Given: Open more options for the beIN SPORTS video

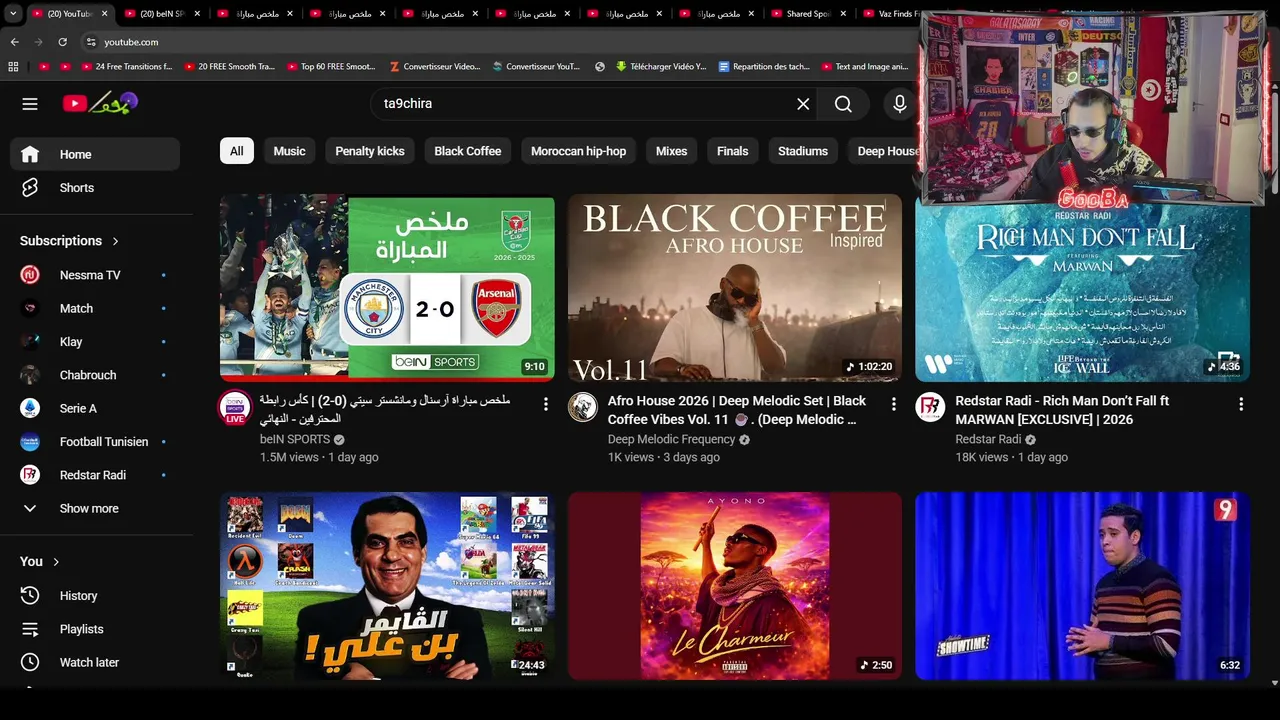Looking at the screenshot, I should coord(545,404).
